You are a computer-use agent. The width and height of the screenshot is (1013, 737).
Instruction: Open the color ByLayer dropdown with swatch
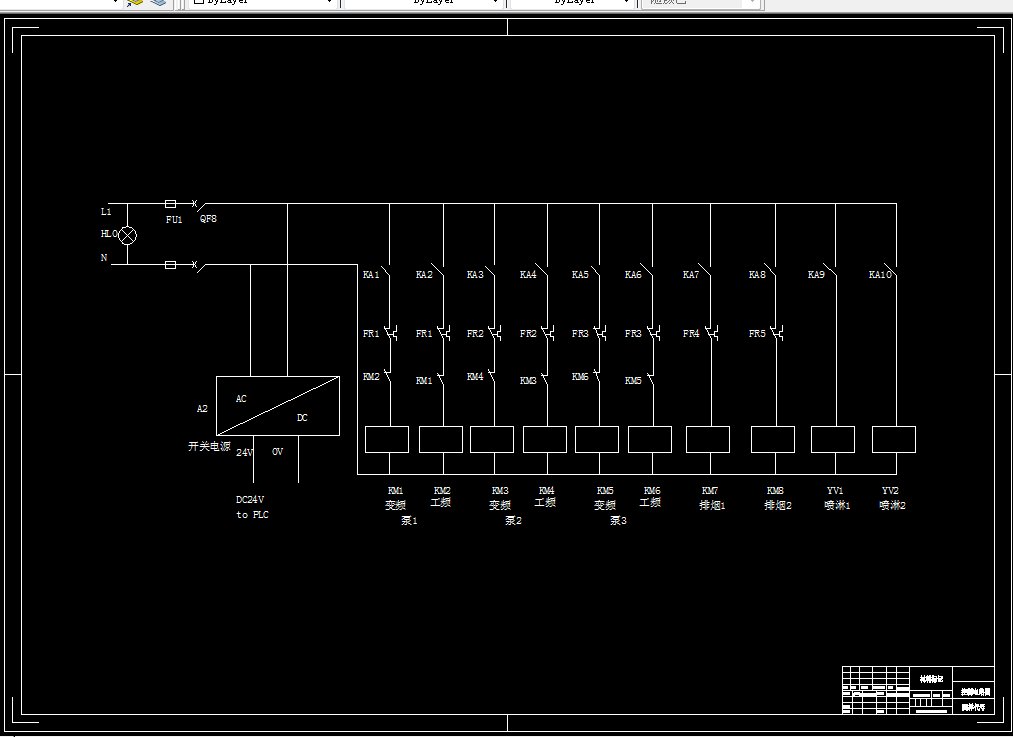[x=262, y=3]
